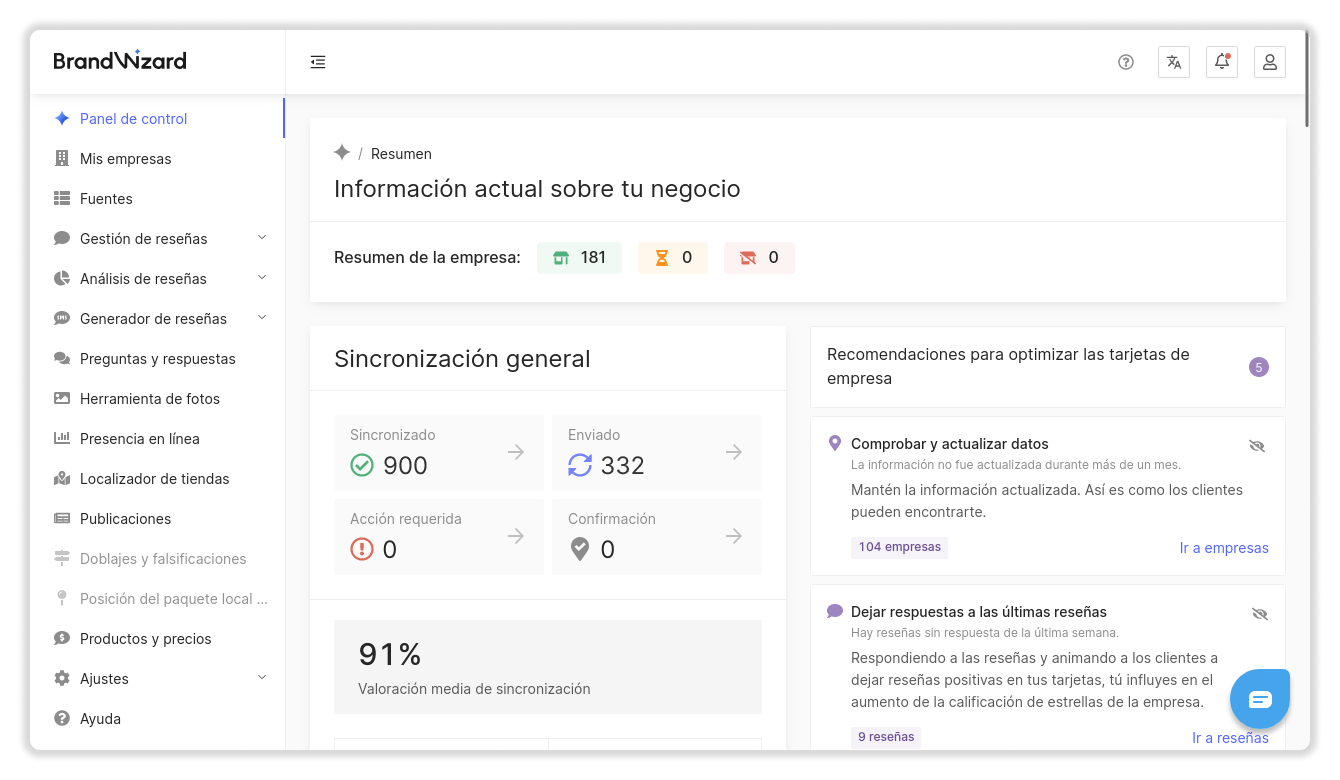Open the help question mark icon

[1126, 62]
